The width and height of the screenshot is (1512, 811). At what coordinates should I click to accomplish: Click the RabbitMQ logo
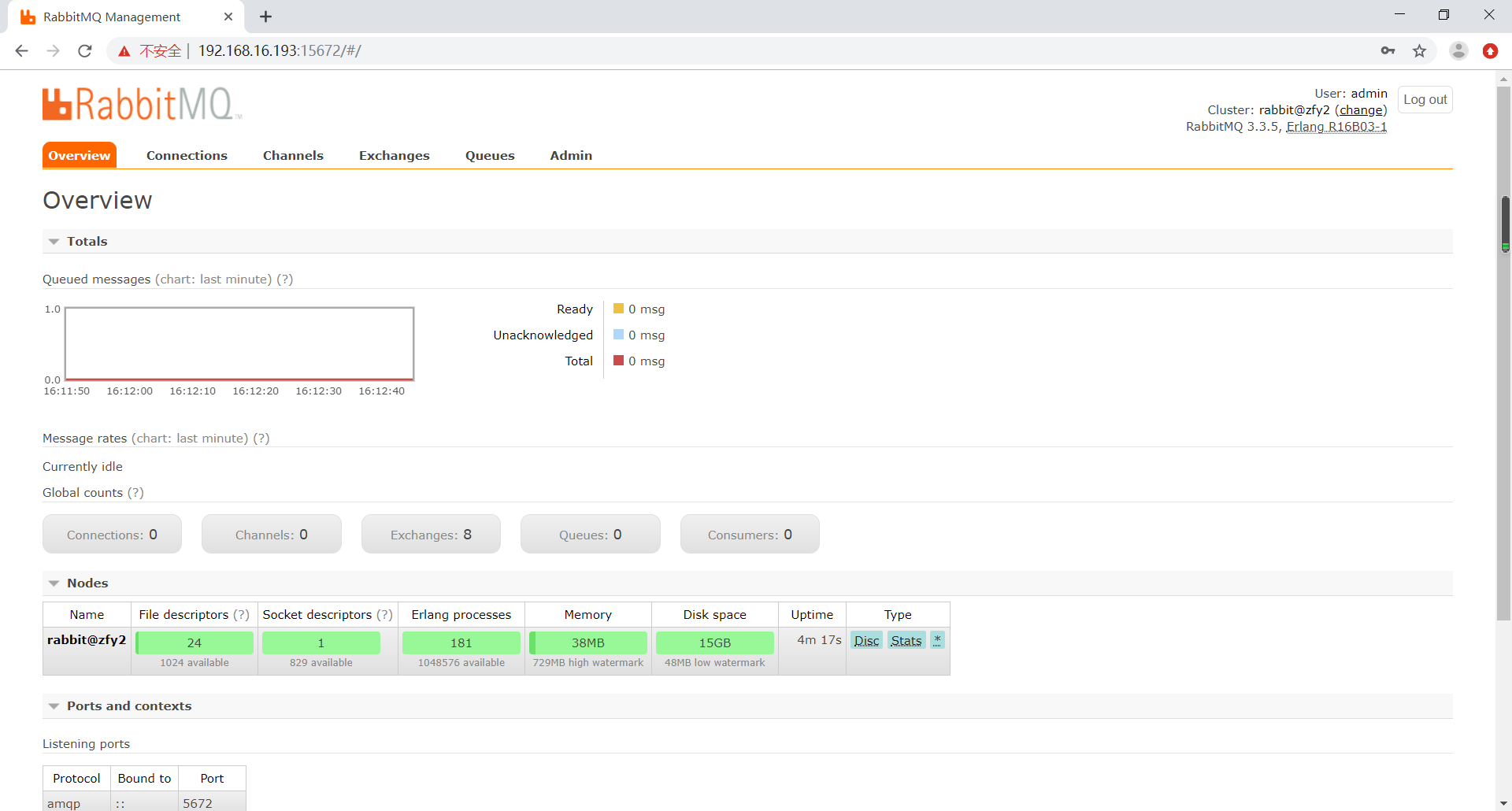click(x=142, y=105)
